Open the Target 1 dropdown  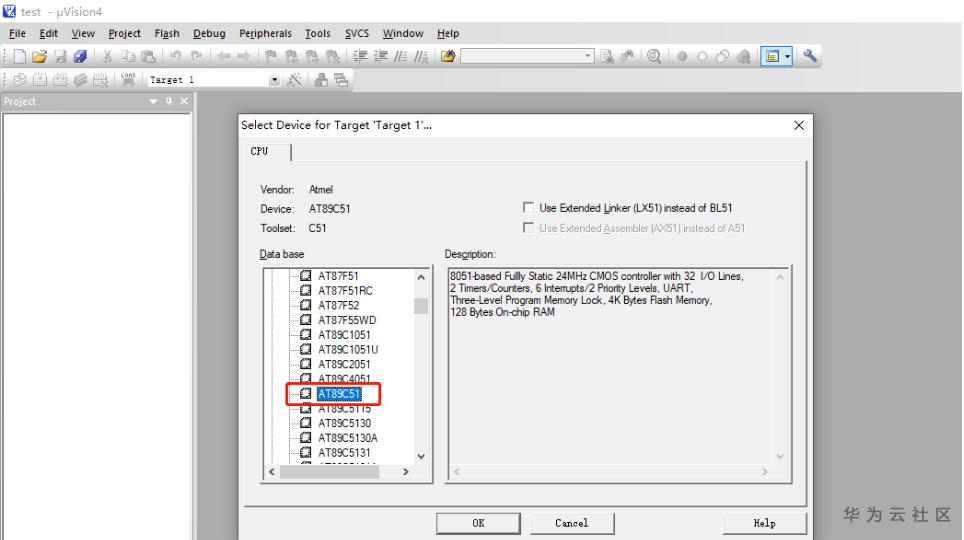[x=274, y=80]
